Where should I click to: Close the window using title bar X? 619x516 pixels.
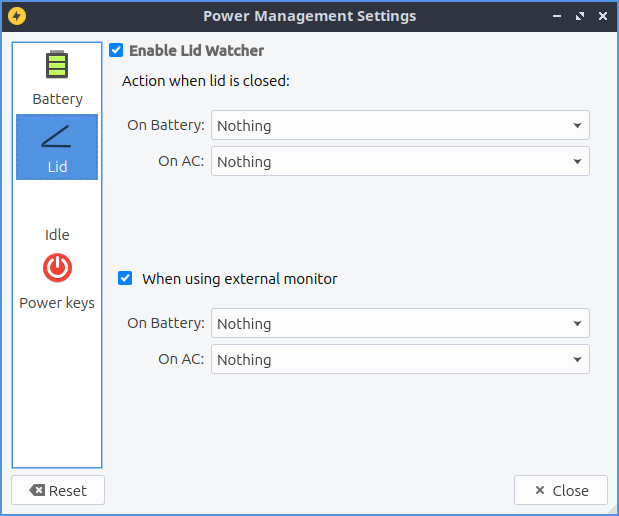tap(602, 17)
